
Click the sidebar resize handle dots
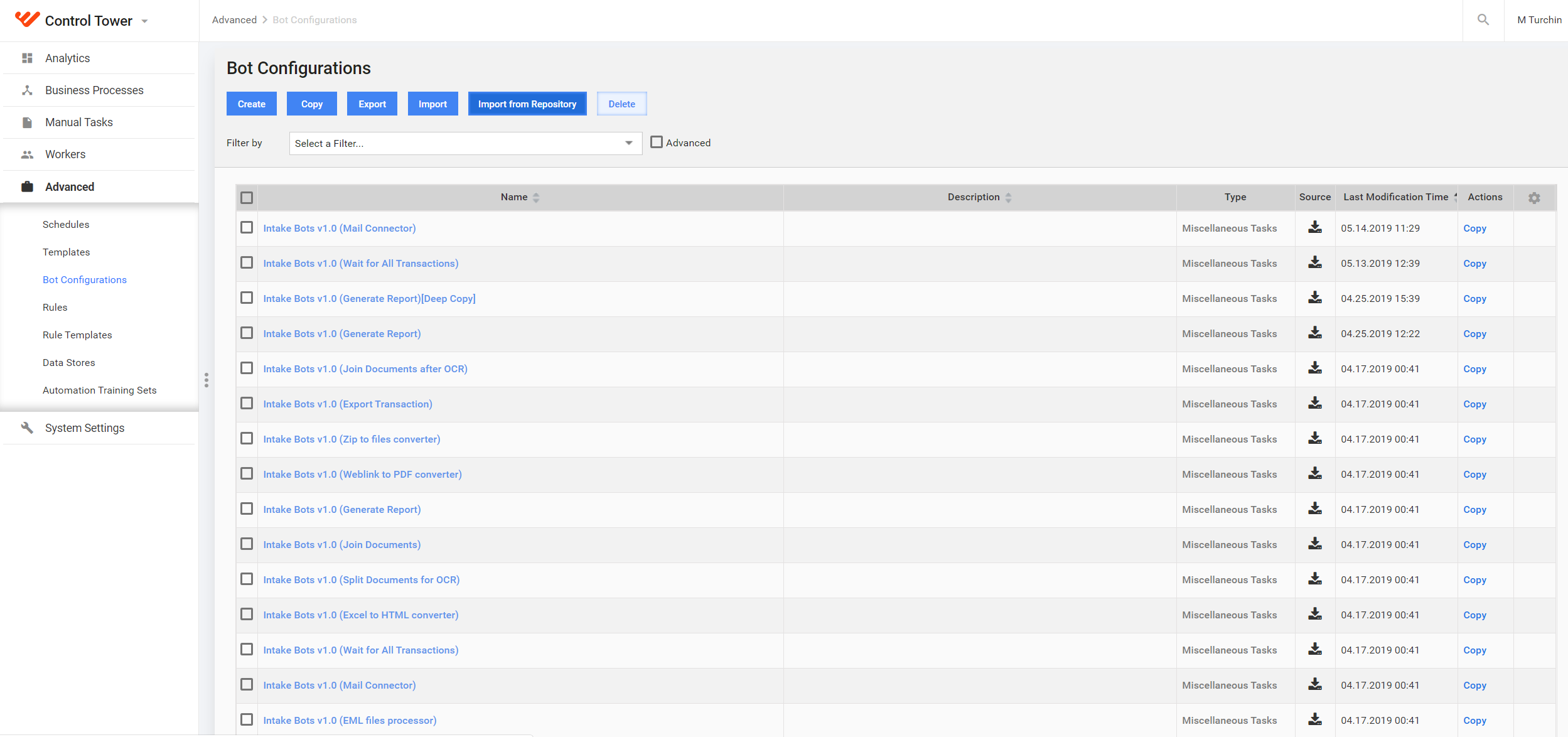coord(206,380)
